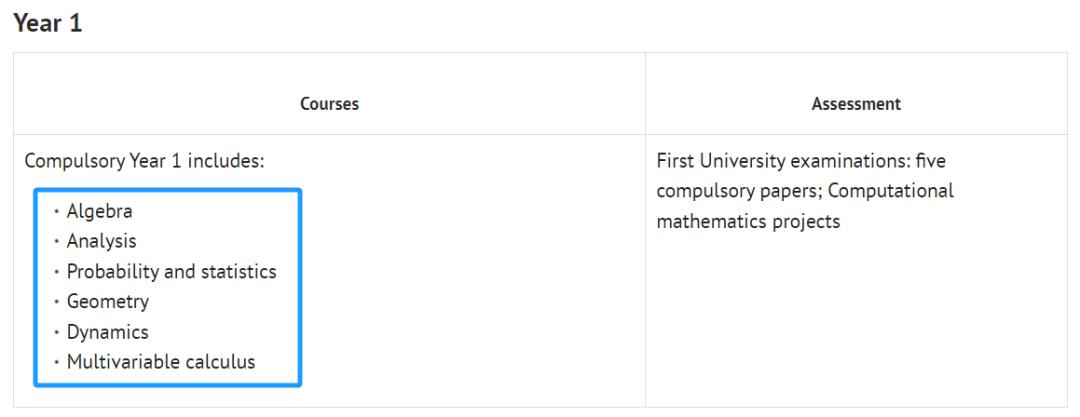1080x417 pixels.
Task: Click the "mathematics projects" text
Action: pyautogui.click(x=748, y=221)
